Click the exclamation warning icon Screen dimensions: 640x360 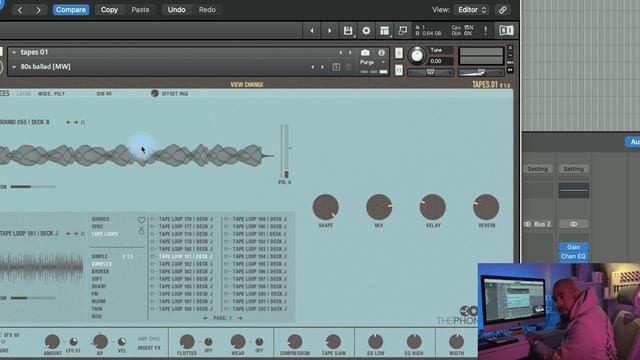pyautogui.click(x=485, y=31)
